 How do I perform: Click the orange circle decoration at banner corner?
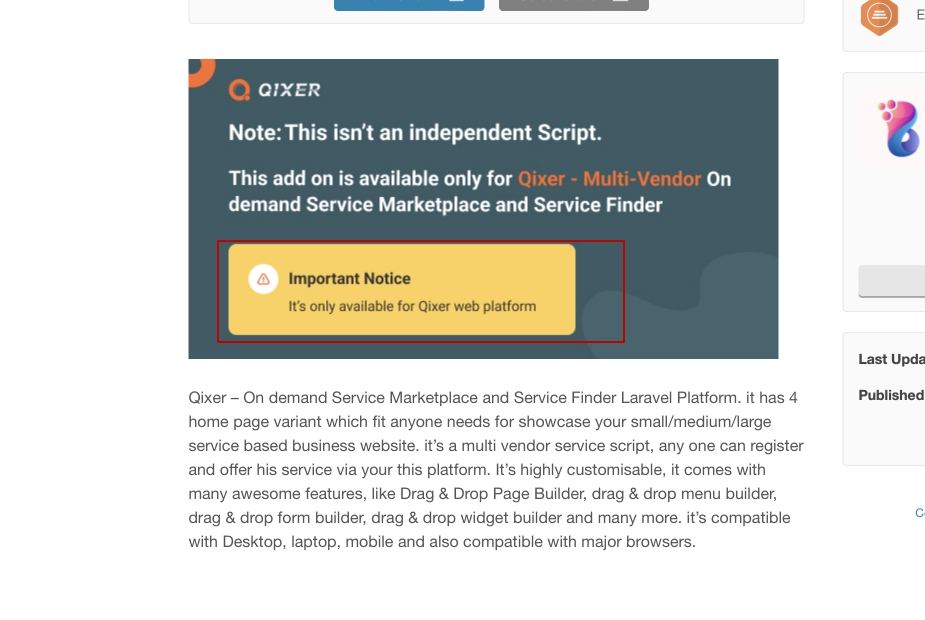[199, 70]
